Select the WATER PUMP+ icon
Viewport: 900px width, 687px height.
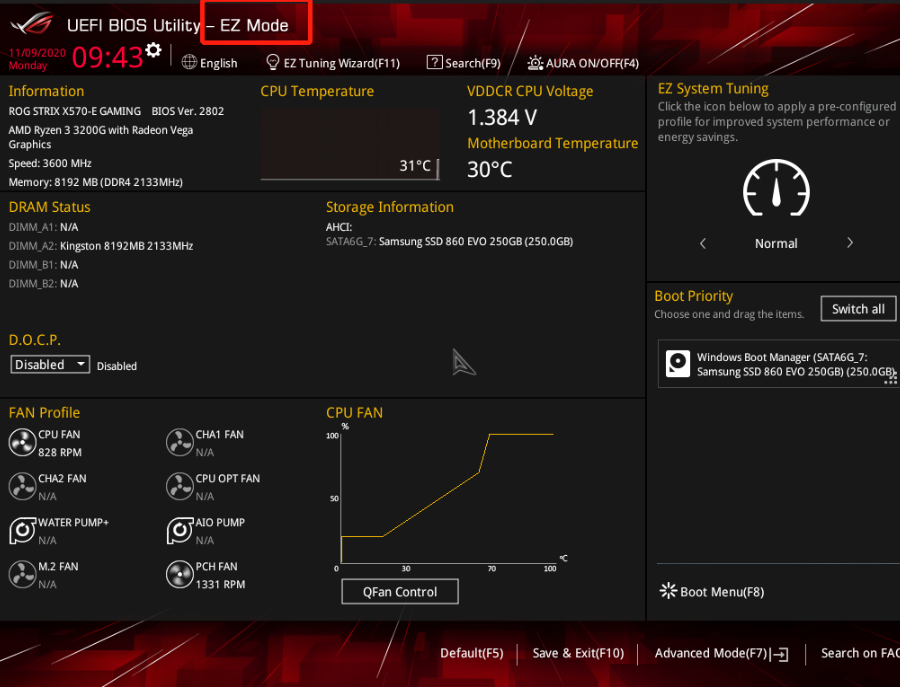[23, 530]
